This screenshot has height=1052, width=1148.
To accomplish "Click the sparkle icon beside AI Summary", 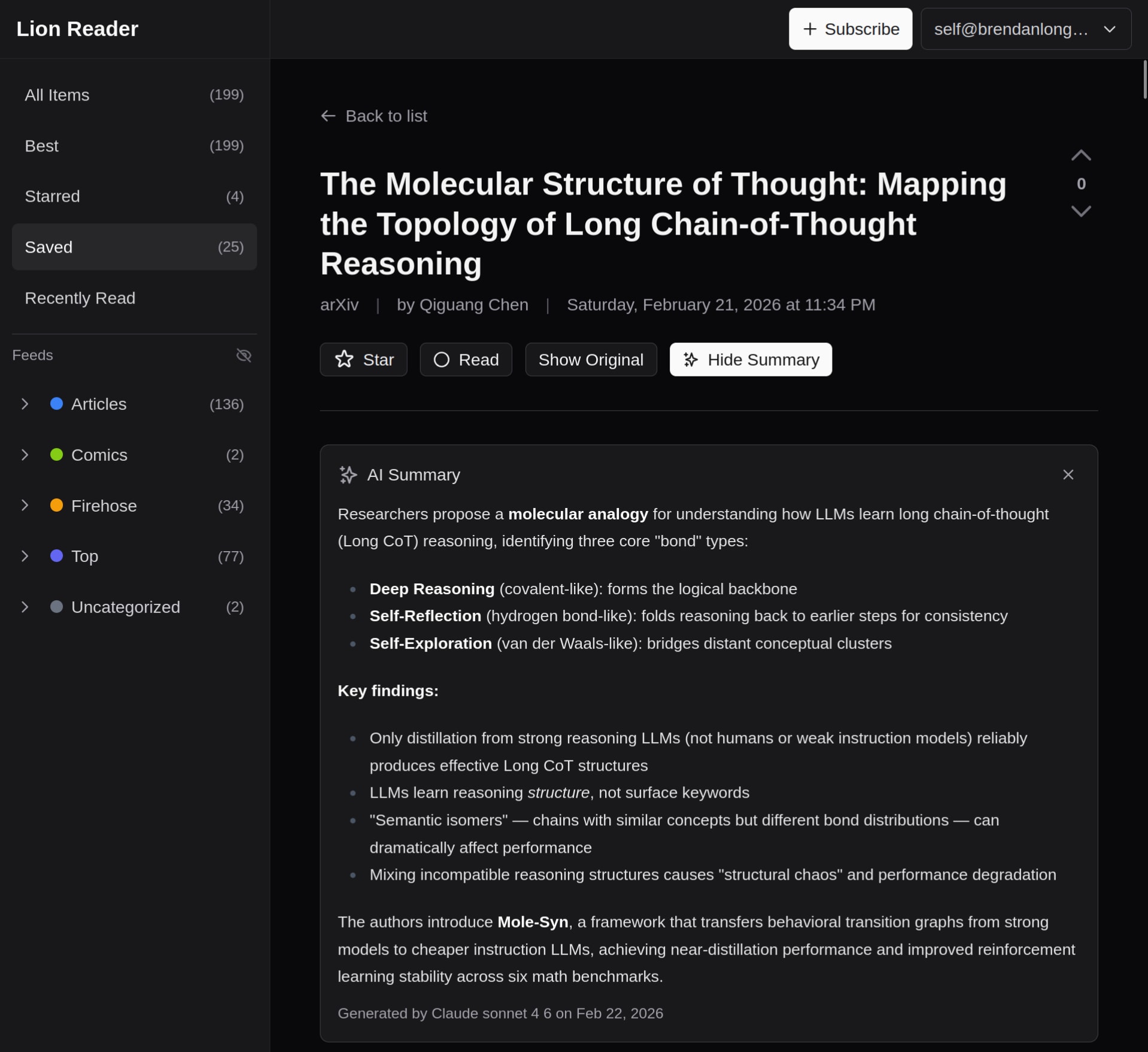I will click(x=348, y=475).
